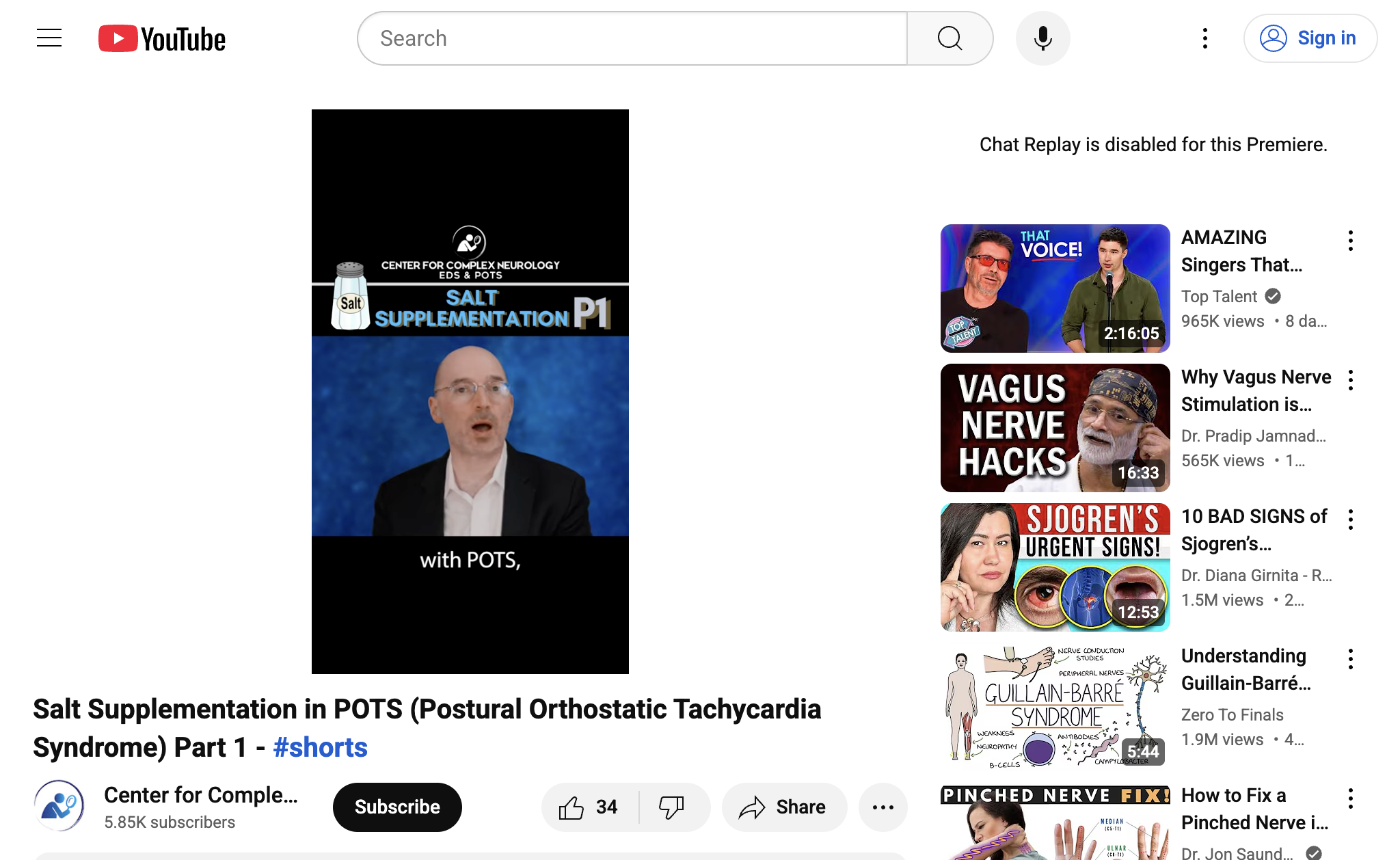Screen dimensions: 1400x860
Task: Subscribe to the channel
Action: pos(397,807)
